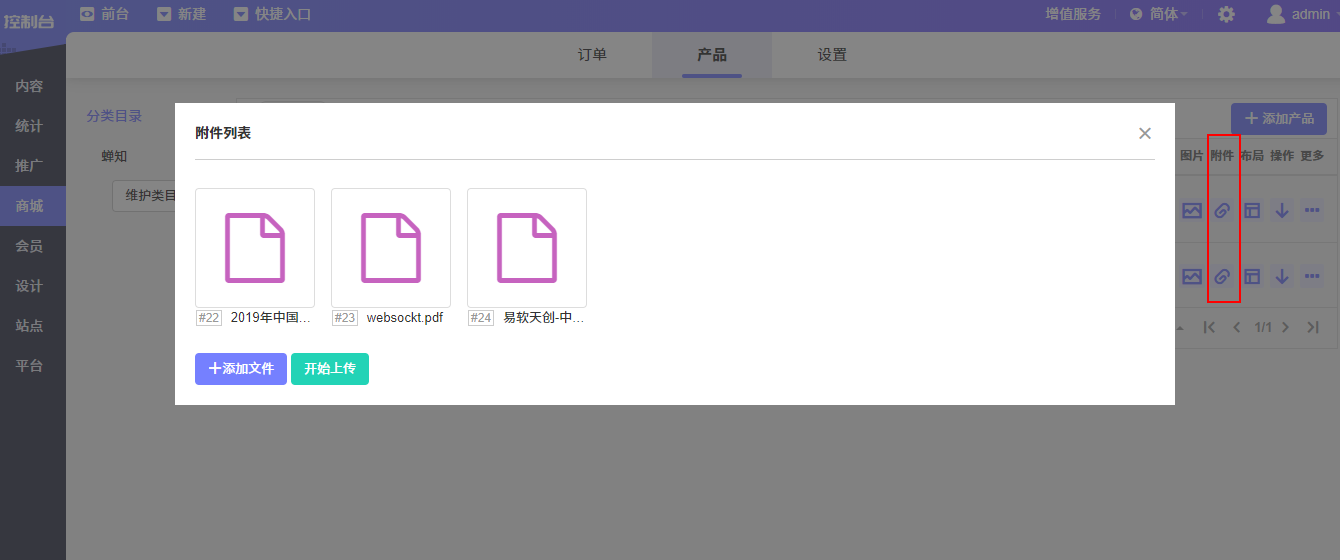
Task: Close the 附件列表 dialog with the X
Action: pyautogui.click(x=1145, y=133)
